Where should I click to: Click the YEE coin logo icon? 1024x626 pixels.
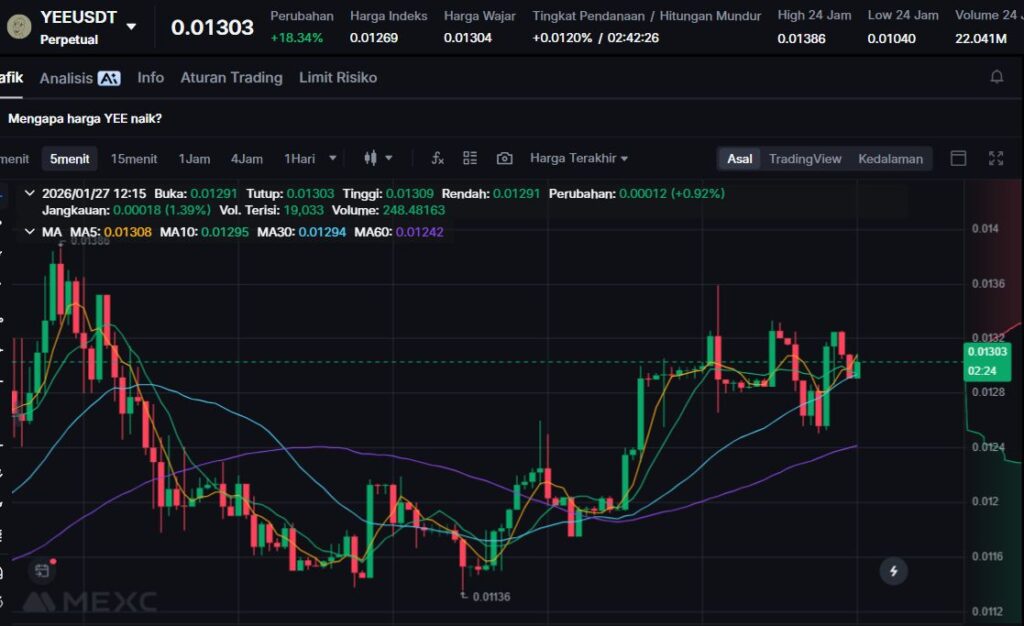[17, 26]
